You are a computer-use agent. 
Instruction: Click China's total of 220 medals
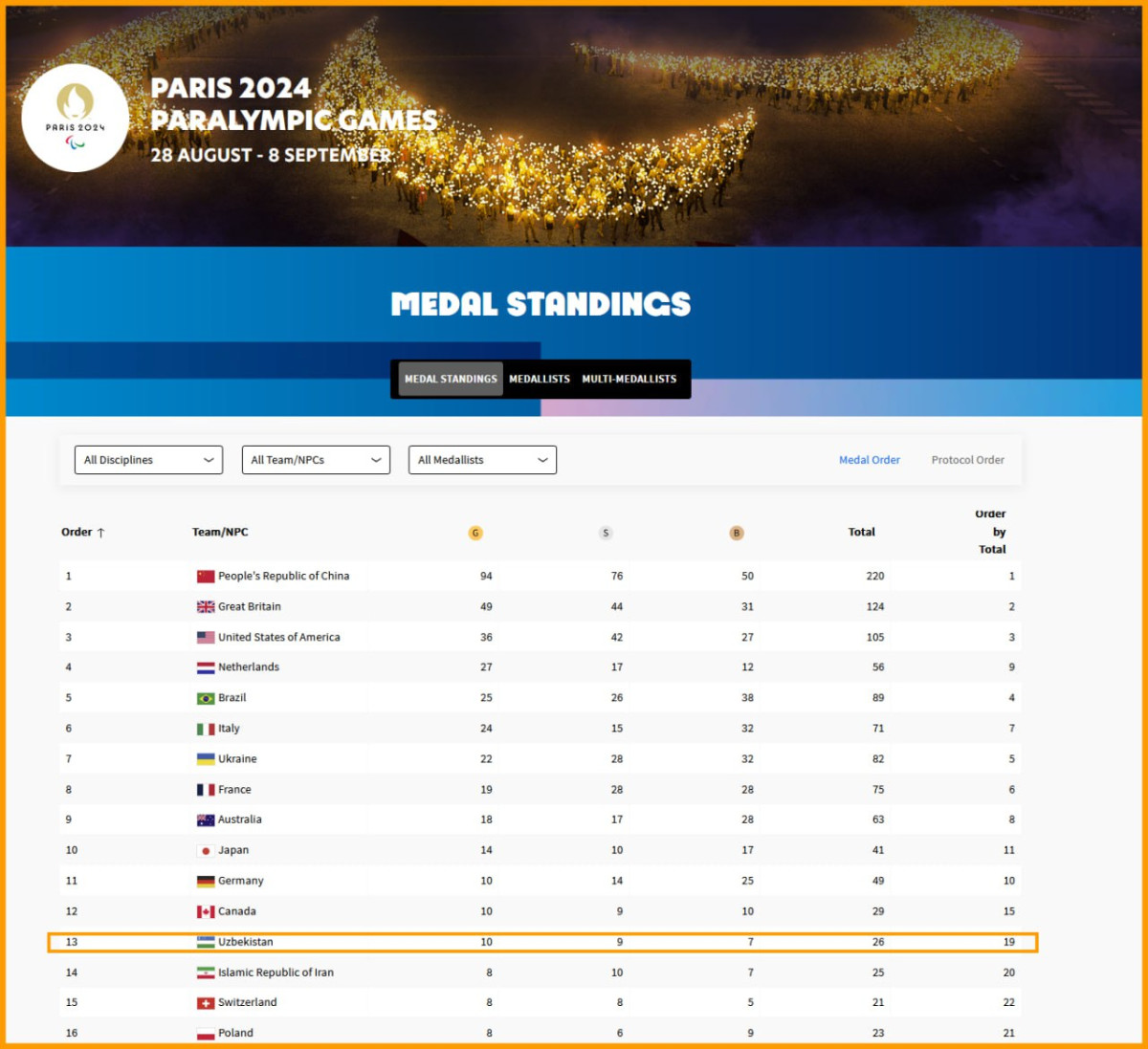pos(875,576)
